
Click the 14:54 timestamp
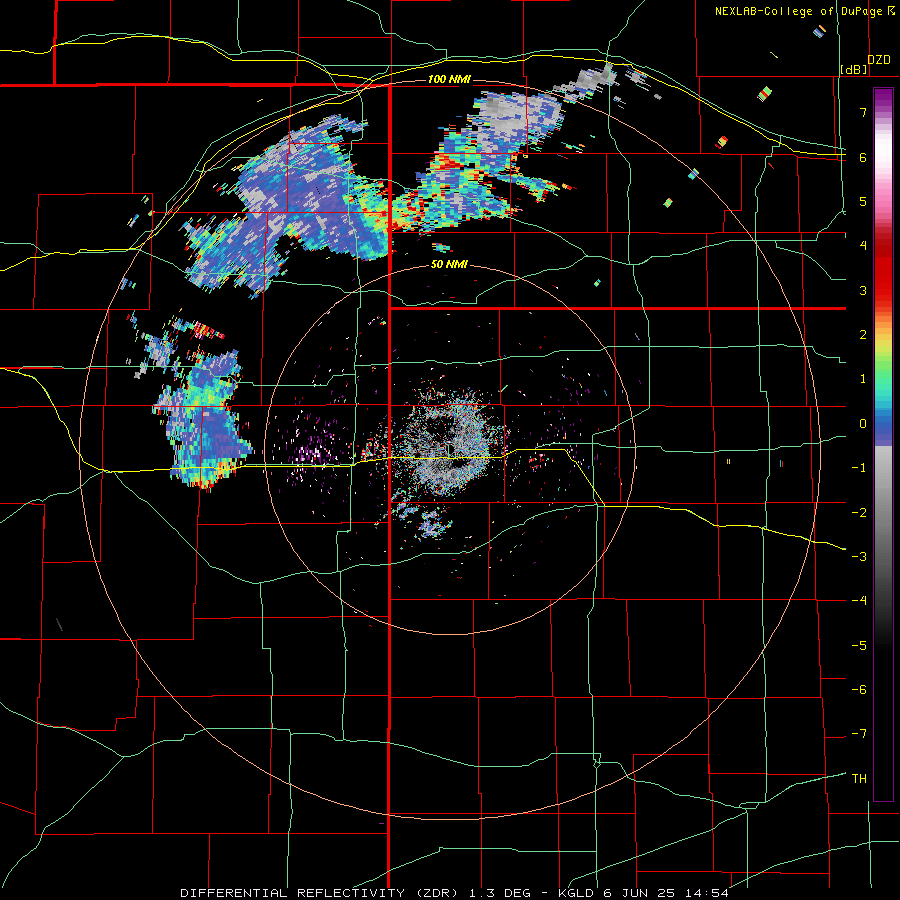[x=708, y=893]
